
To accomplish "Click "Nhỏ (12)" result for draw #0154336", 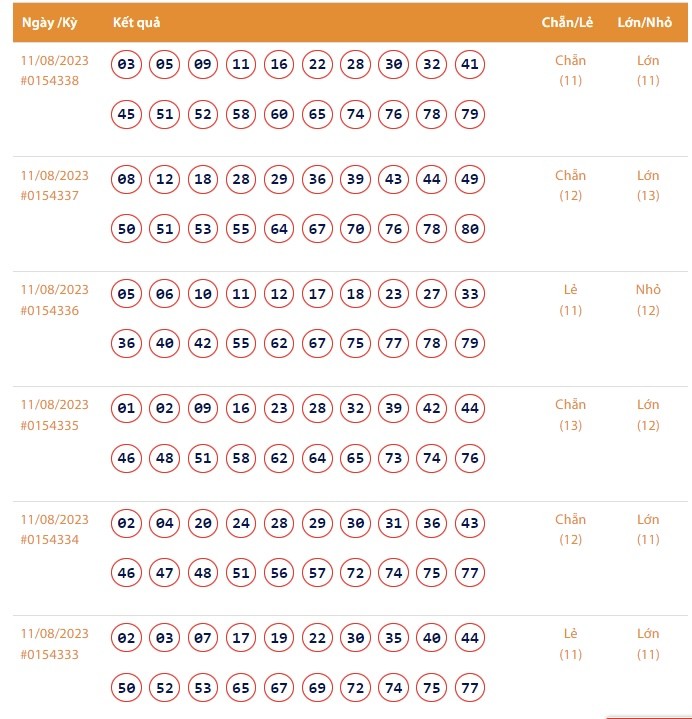I will pos(648,300).
